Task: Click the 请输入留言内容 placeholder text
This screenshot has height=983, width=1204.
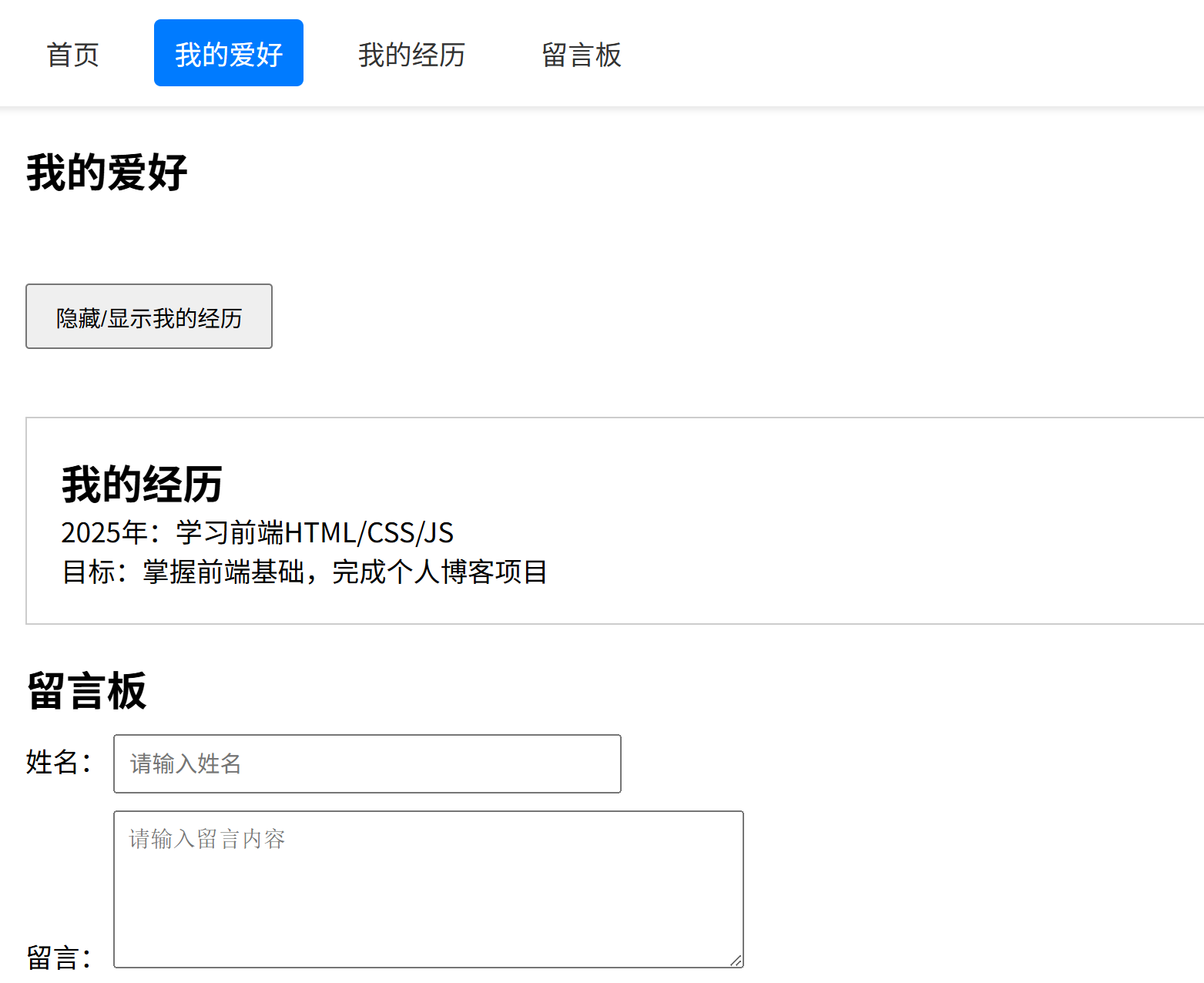Action: [207, 839]
